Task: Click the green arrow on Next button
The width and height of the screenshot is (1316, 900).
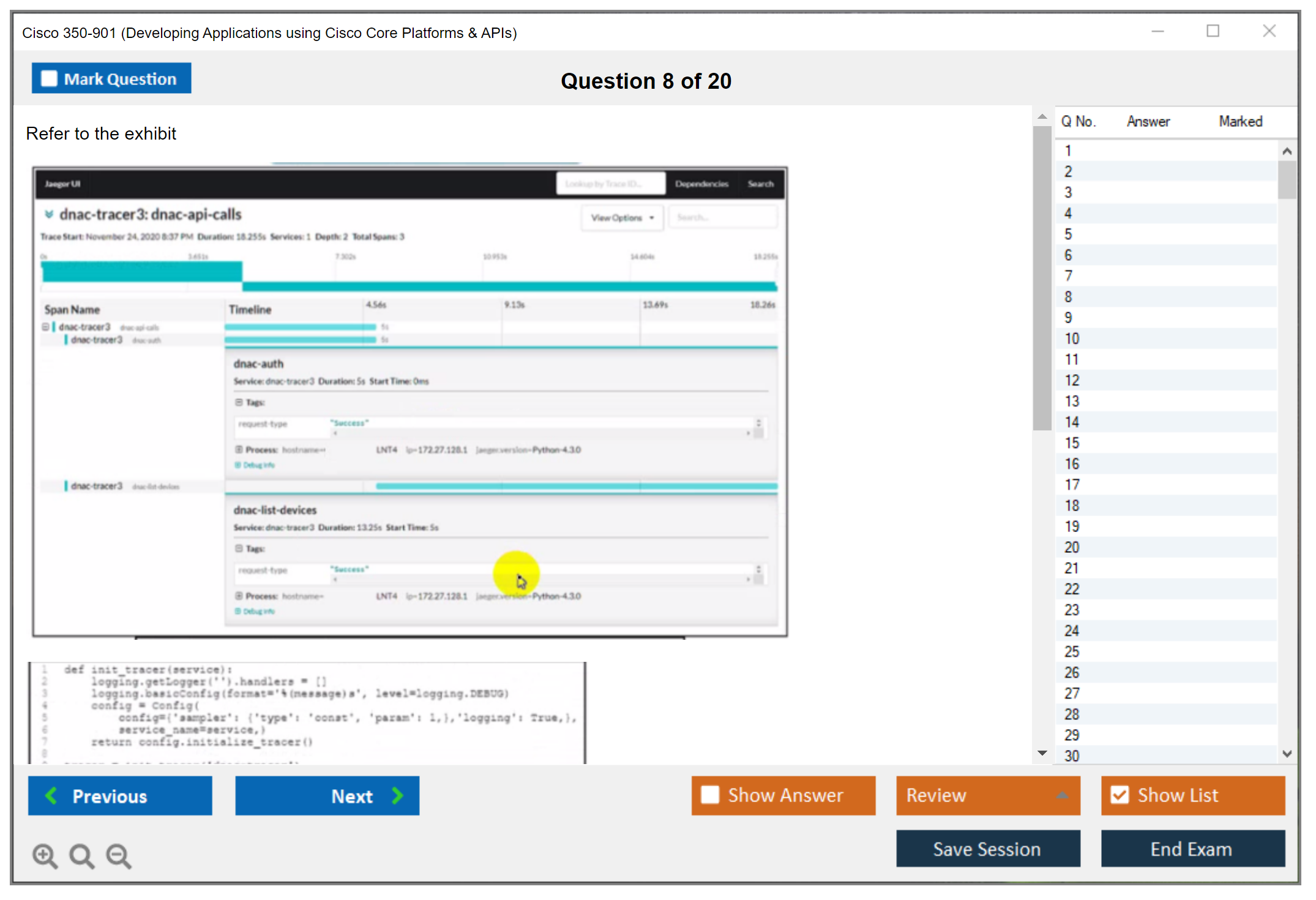Action: tap(398, 796)
